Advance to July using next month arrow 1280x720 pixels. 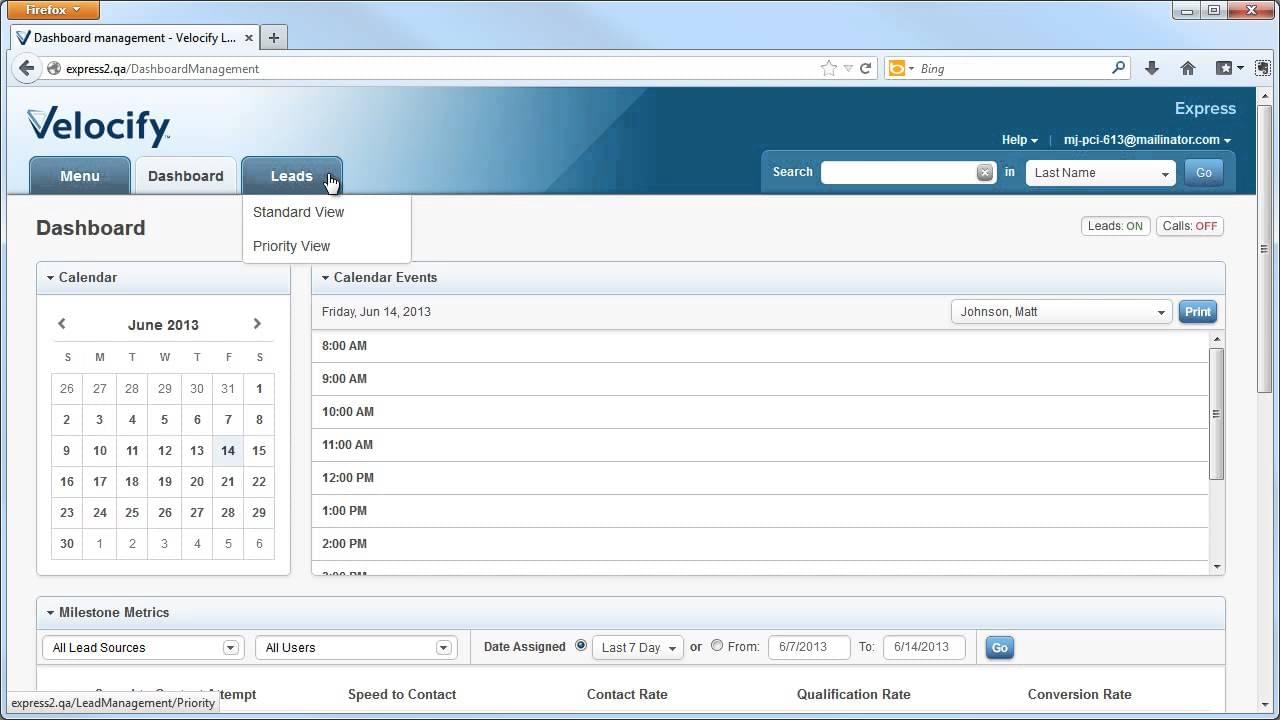tap(257, 324)
